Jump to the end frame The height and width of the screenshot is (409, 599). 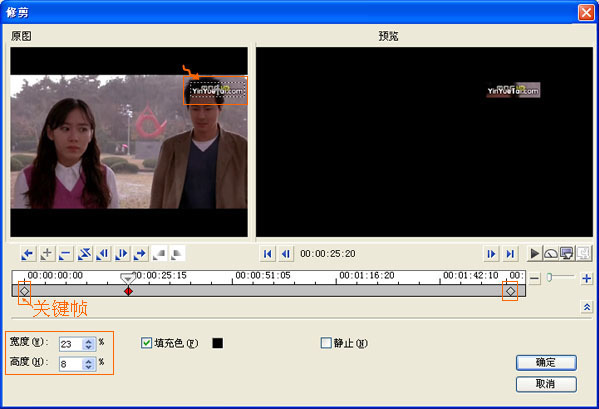point(510,254)
